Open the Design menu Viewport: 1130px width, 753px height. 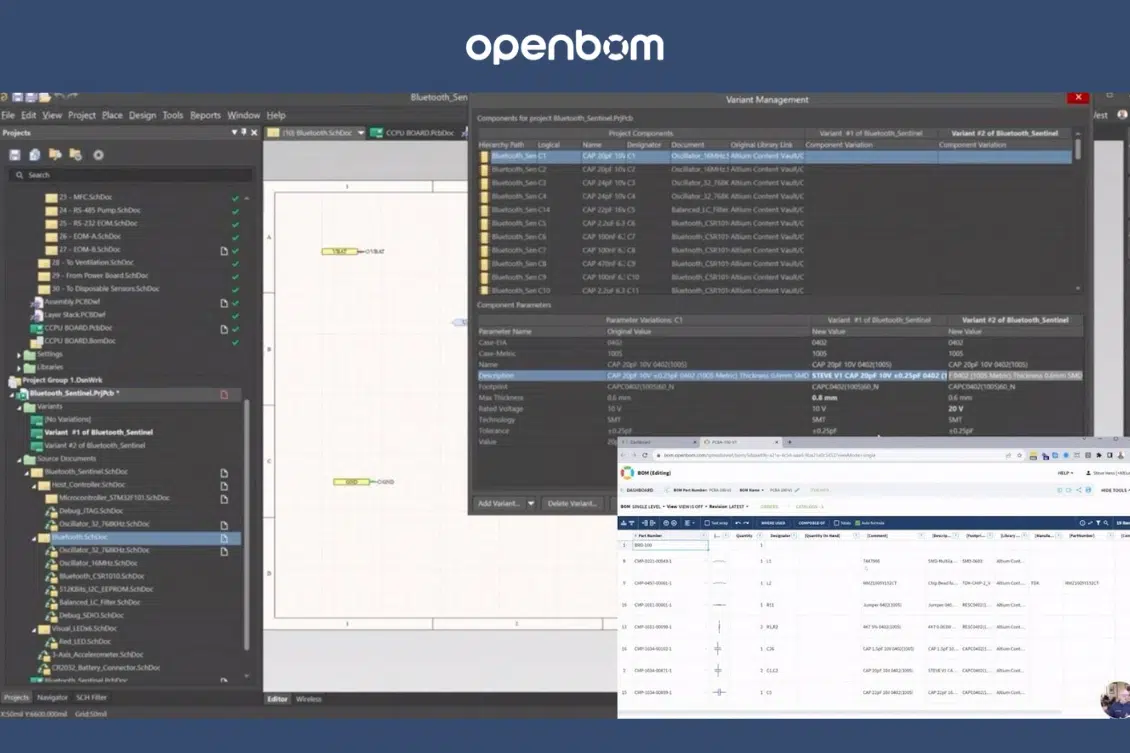[x=142, y=115]
